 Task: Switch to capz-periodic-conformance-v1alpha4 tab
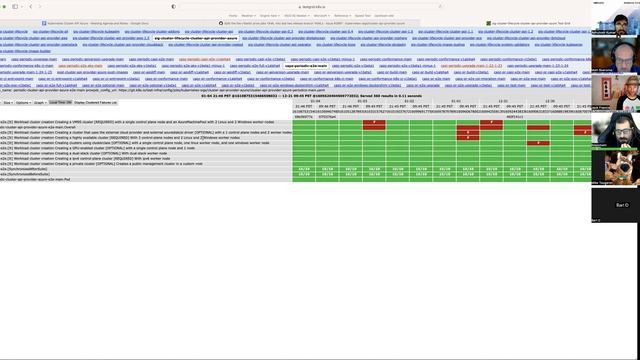click(x=446, y=59)
